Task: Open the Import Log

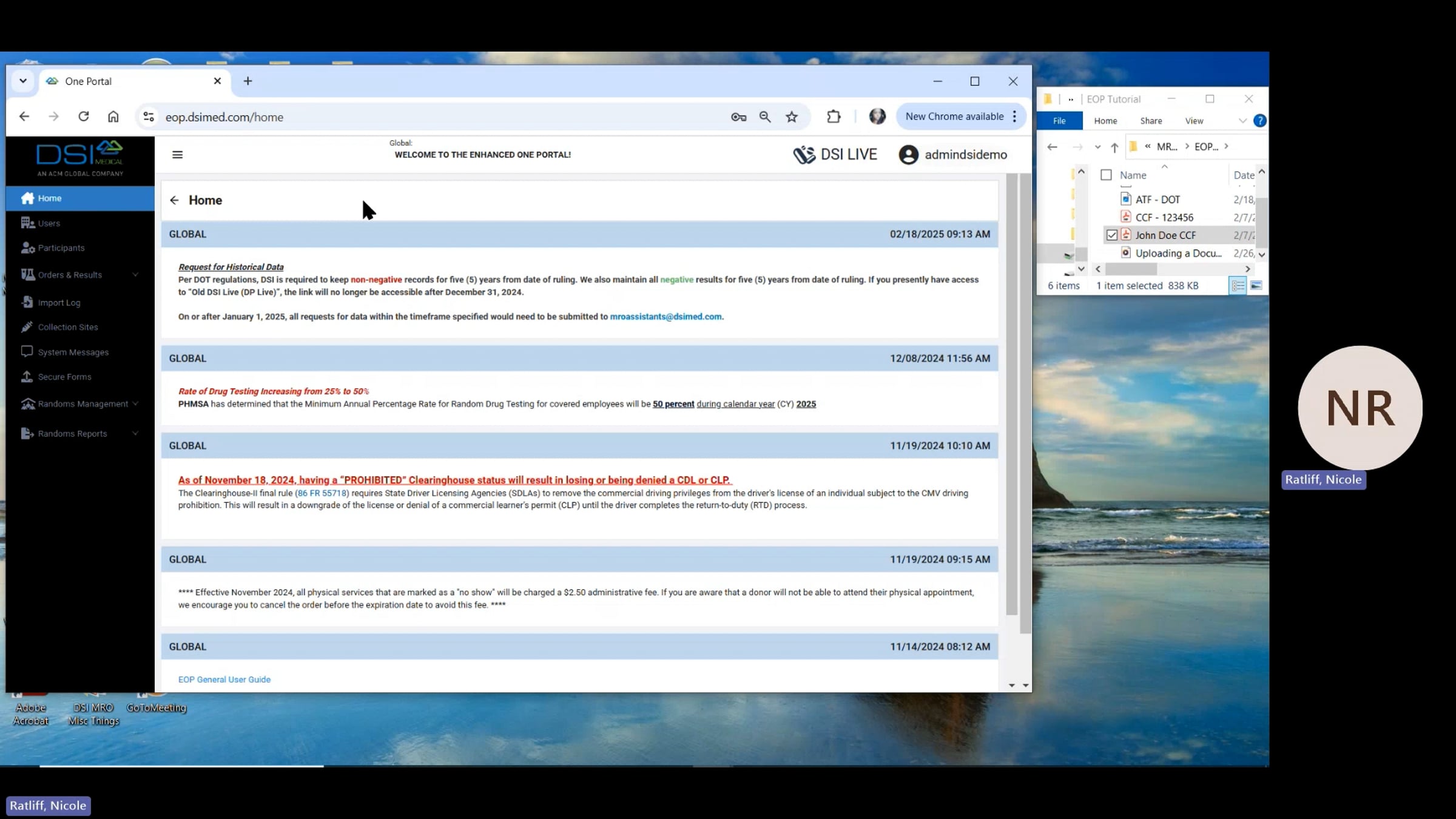Action: [x=58, y=302]
